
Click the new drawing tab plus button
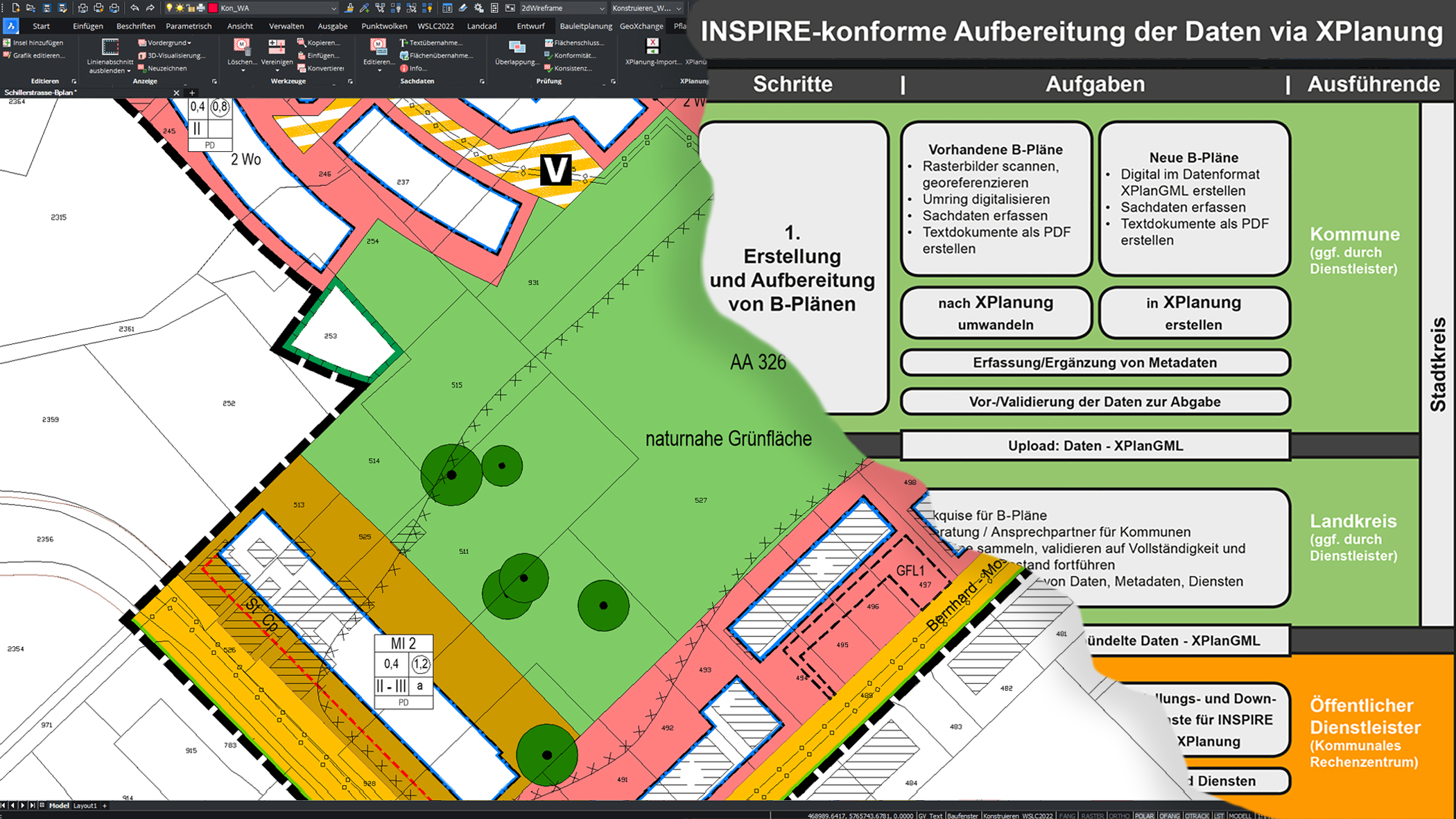[x=192, y=92]
